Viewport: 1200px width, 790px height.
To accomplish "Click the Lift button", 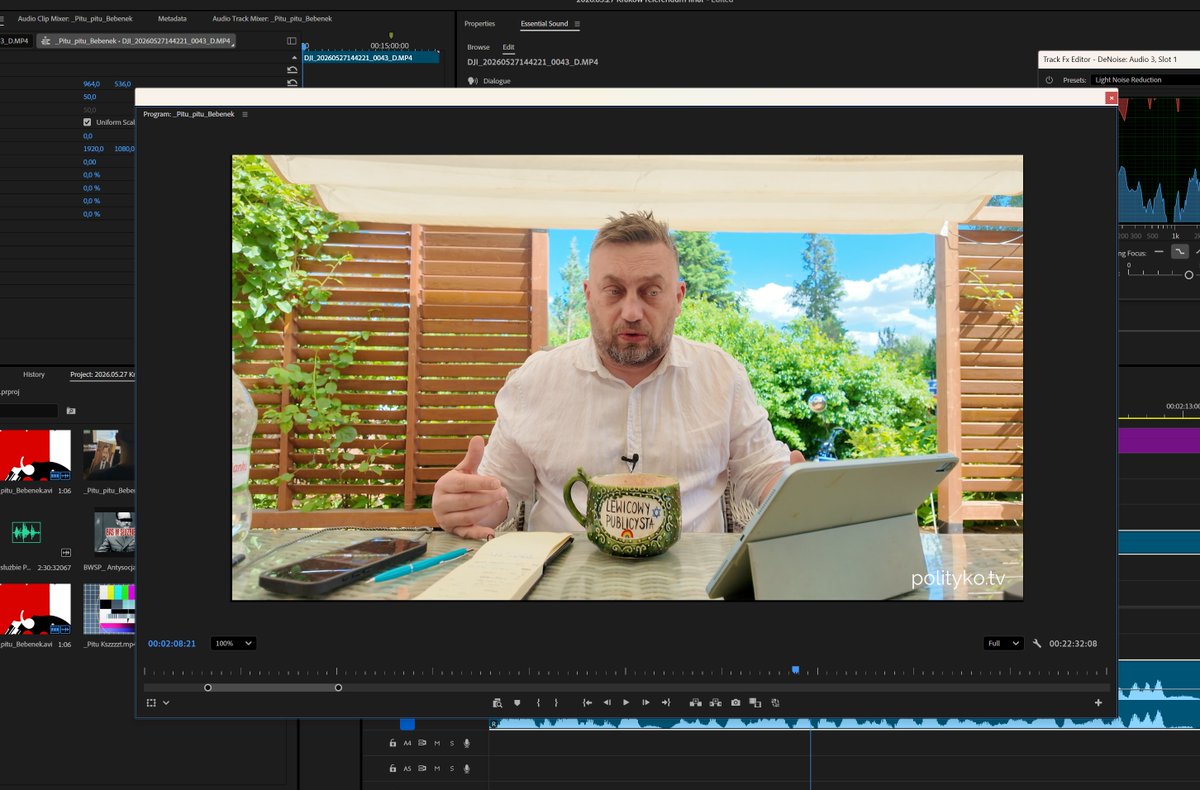I will click(x=695, y=703).
